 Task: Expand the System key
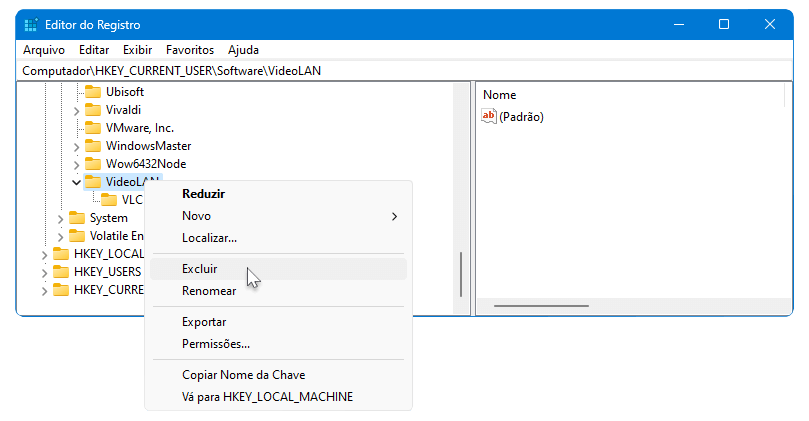coord(60,219)
